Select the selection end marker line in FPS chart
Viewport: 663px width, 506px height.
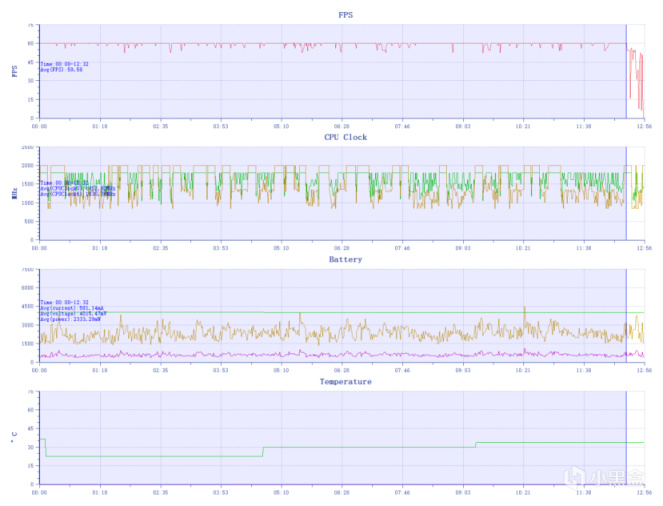626,71
